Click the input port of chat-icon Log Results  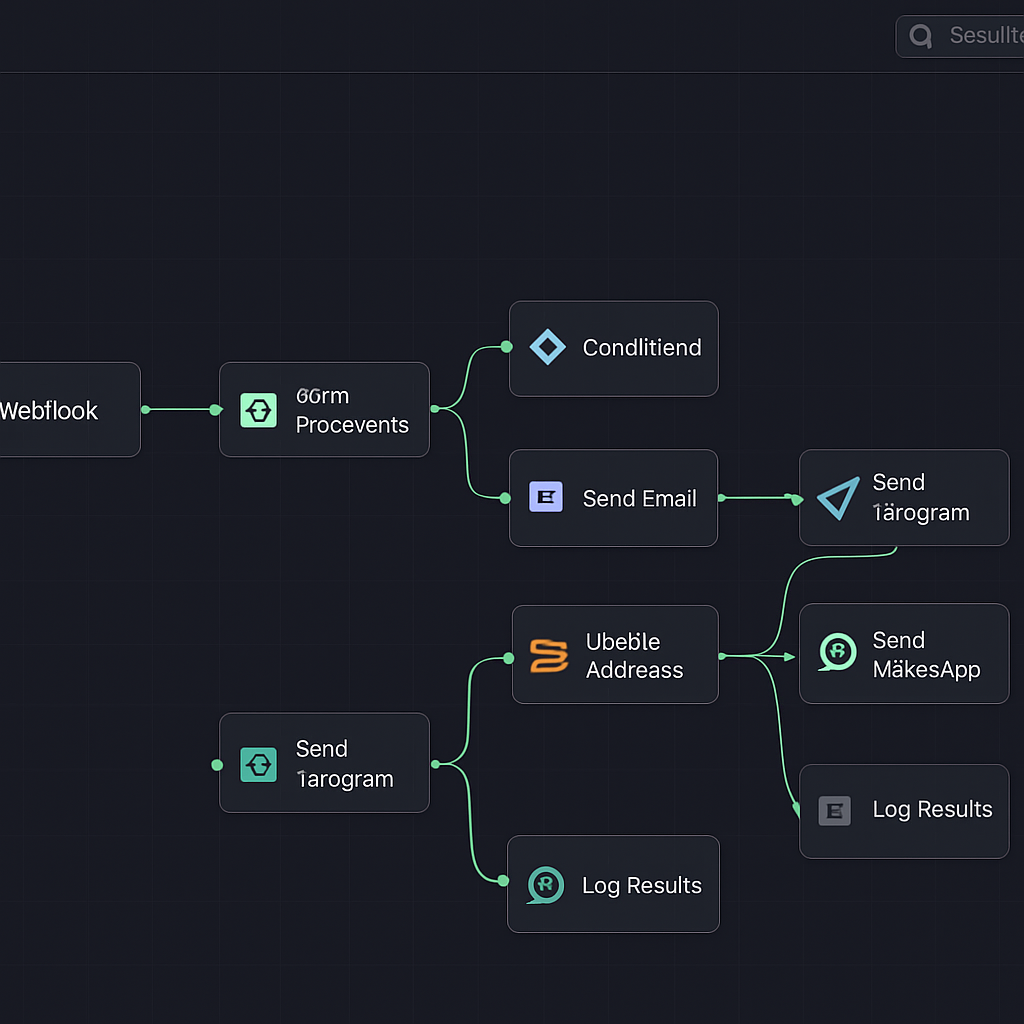[x=503, y=881]
